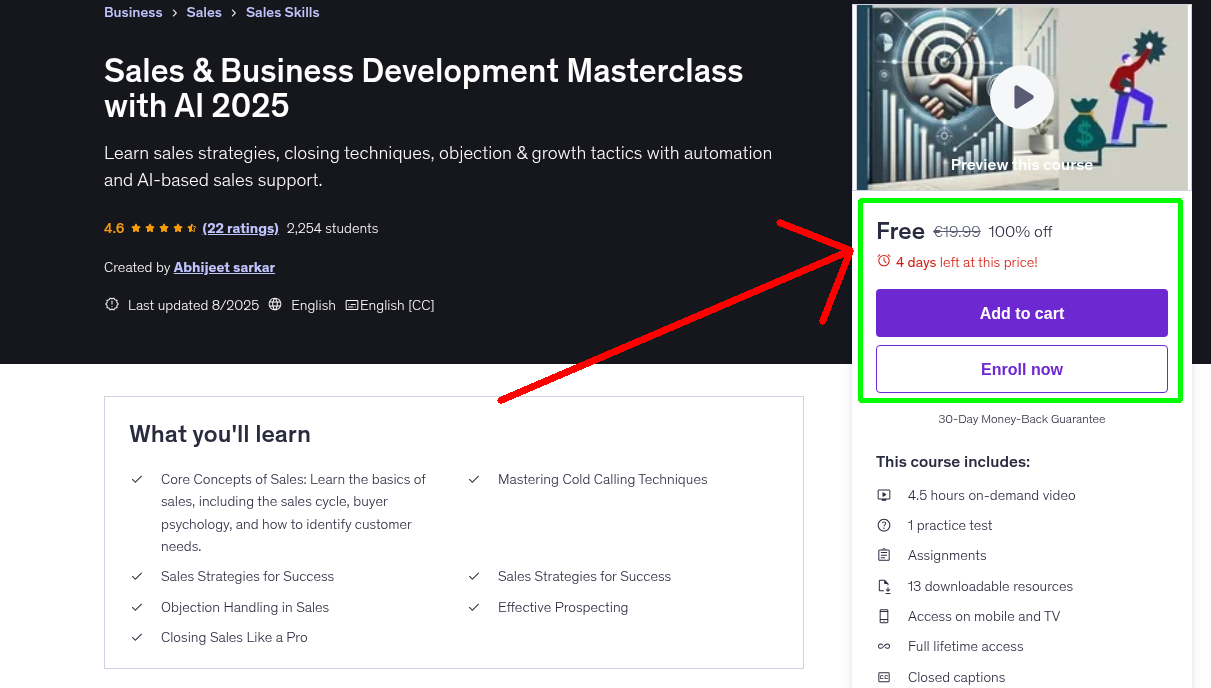Click the alarm clock icon near price
This screenshot has width=1211, height=688.
(x=883, y=261)
